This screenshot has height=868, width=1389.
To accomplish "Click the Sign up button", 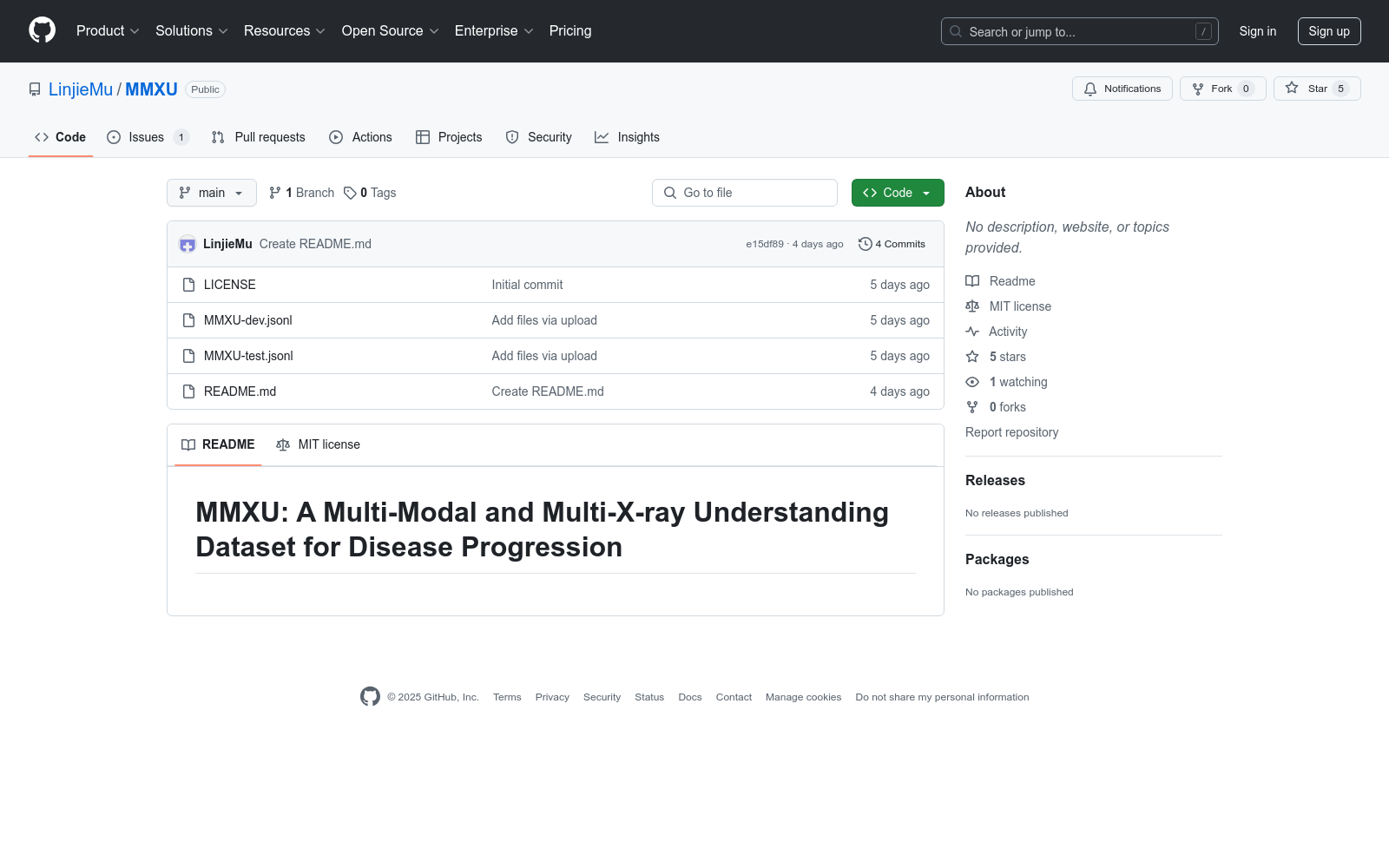I will click(x=1329, y=31).
